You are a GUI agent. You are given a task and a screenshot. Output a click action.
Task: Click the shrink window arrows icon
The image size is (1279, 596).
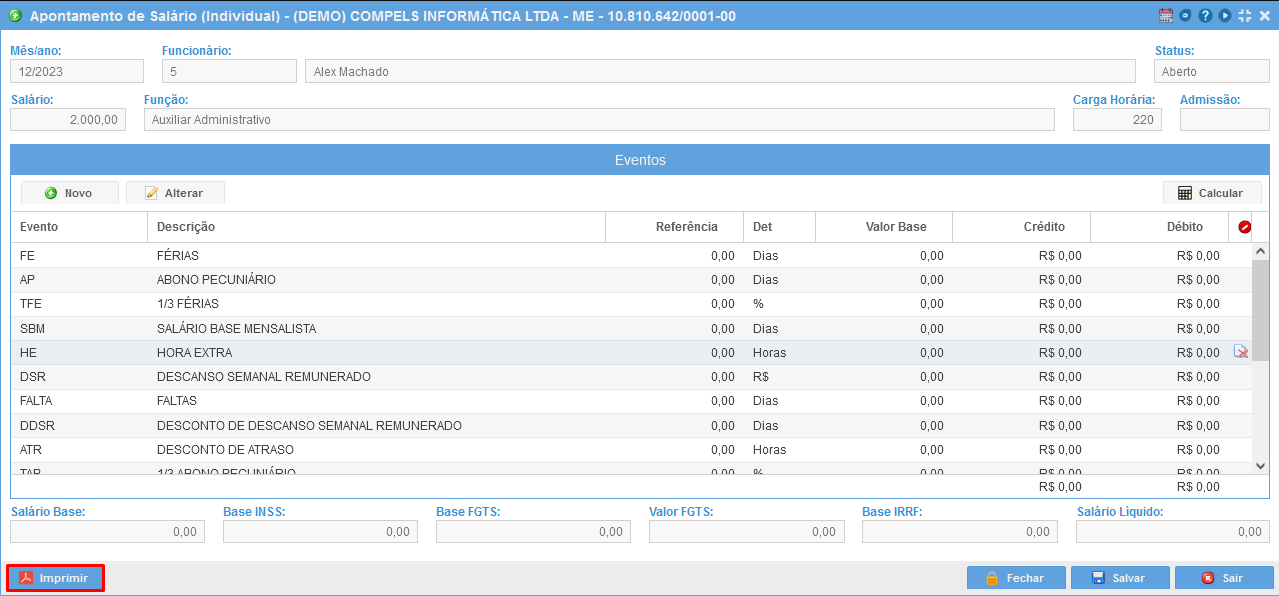pos(1244,16)
